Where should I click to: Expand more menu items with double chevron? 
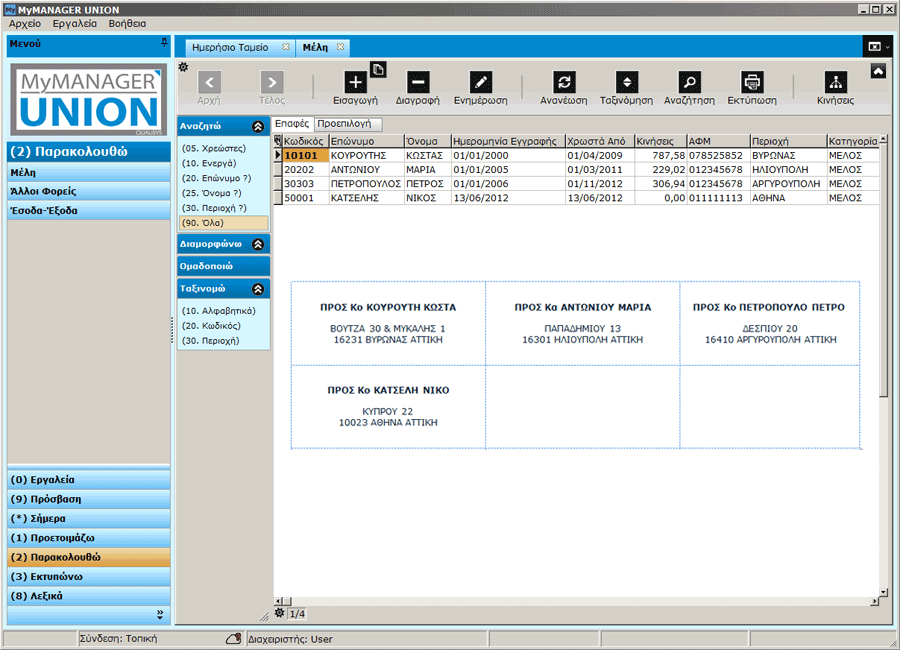coord(160,615)
